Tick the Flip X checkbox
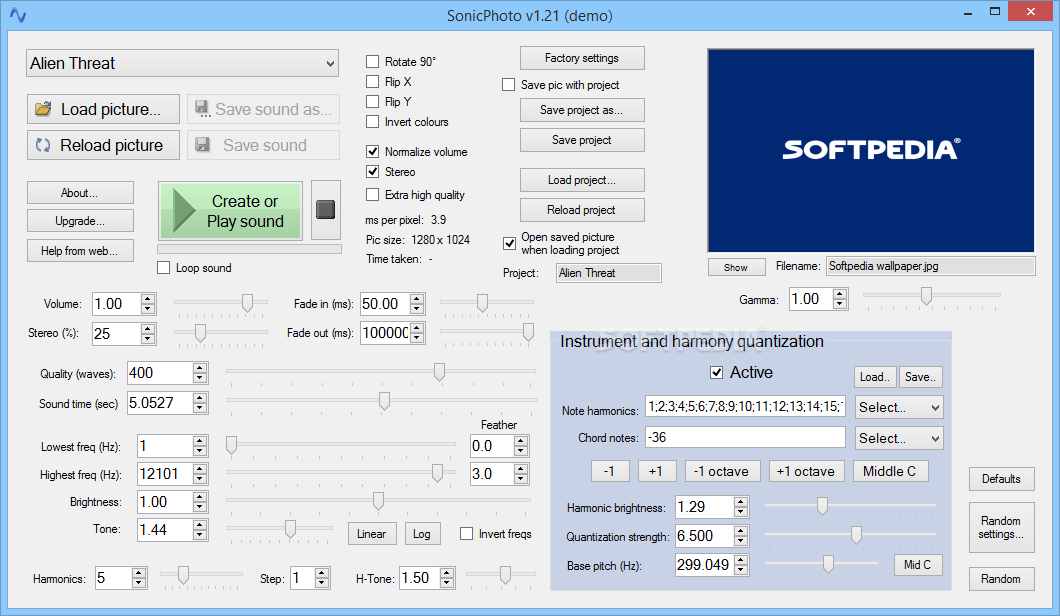 tap(372, 82)
